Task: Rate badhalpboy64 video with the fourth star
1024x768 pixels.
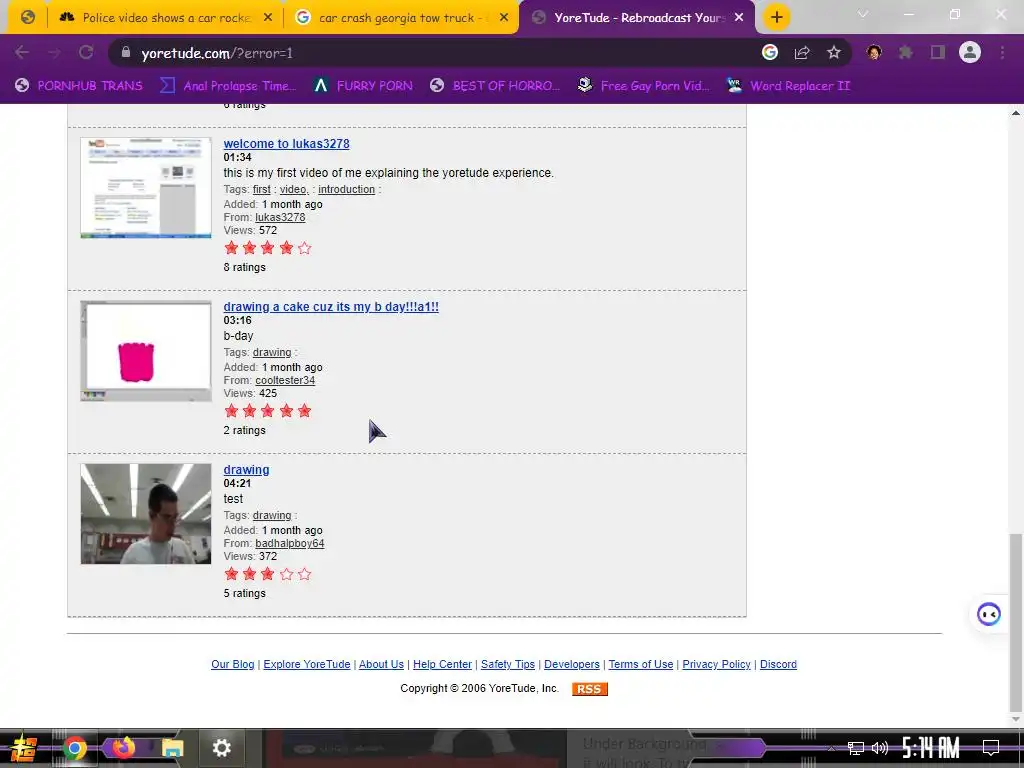Action: (286, 574)
